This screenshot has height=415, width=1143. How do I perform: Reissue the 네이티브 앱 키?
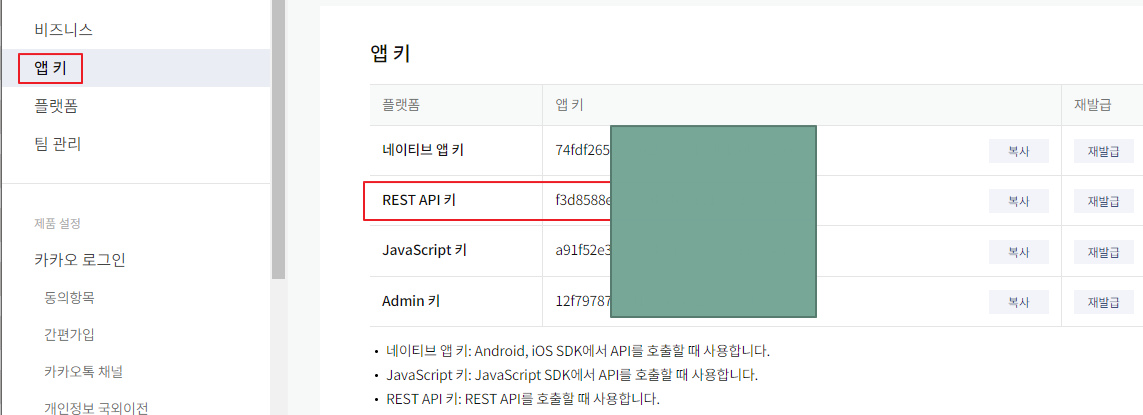point(1103,151)
